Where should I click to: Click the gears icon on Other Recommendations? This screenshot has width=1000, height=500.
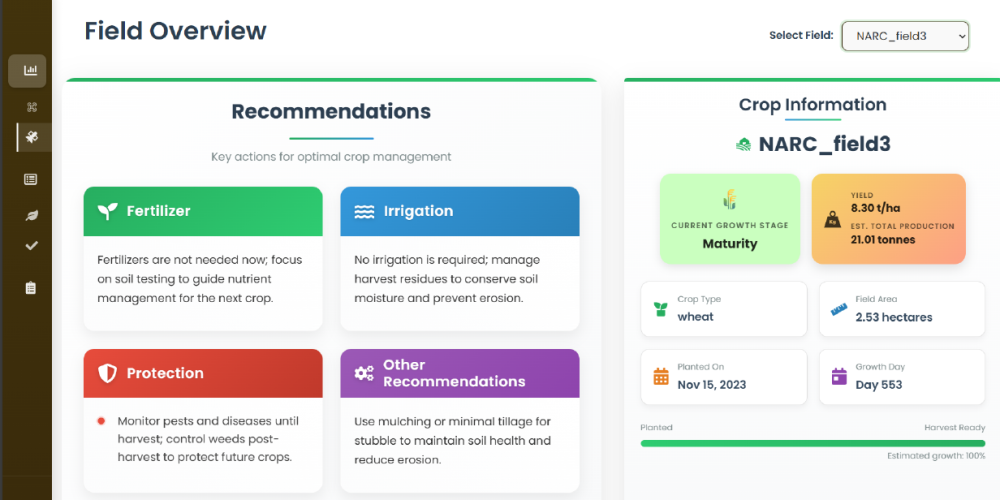point(364,374)
